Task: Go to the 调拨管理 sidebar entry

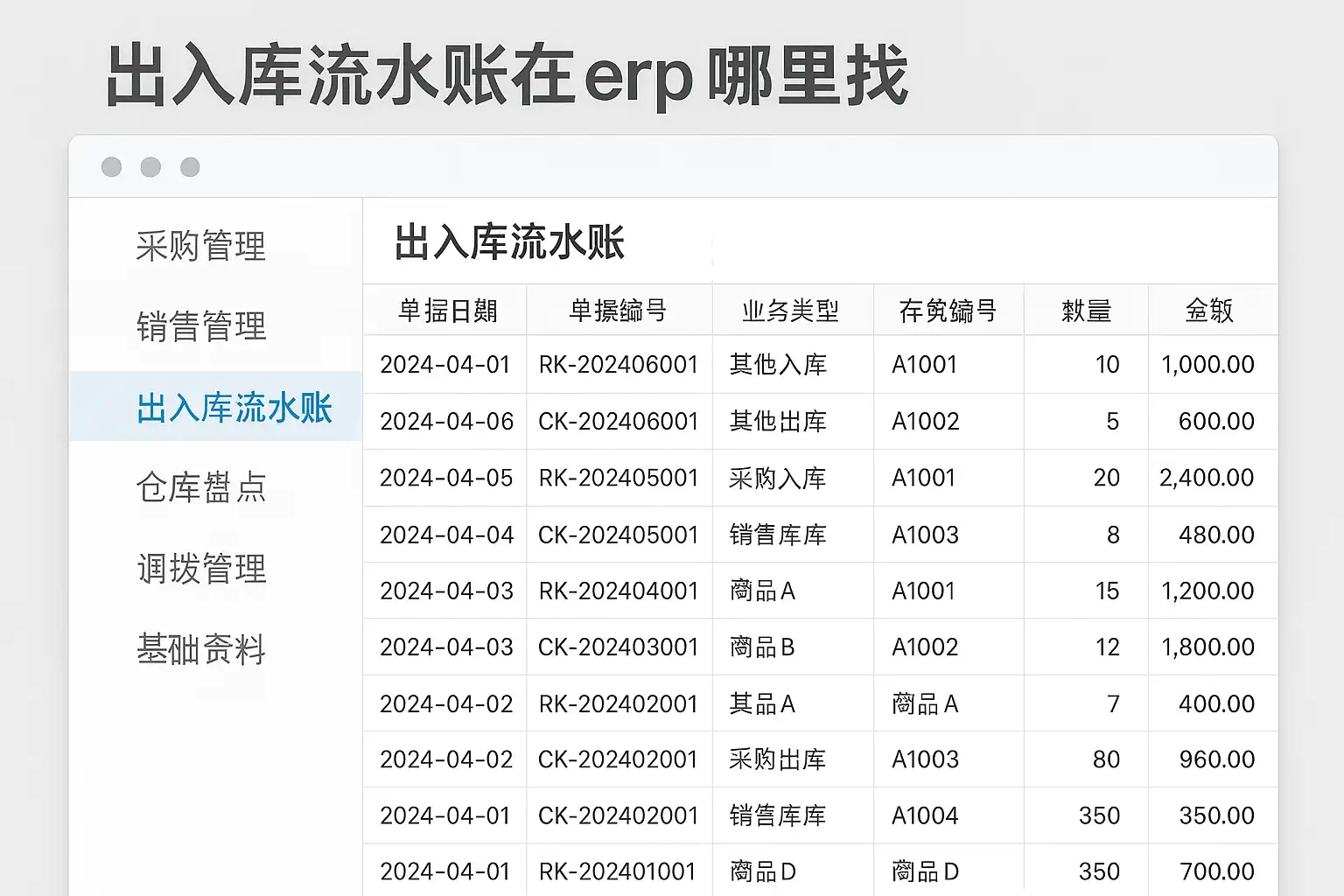Action: click(201, 569)
